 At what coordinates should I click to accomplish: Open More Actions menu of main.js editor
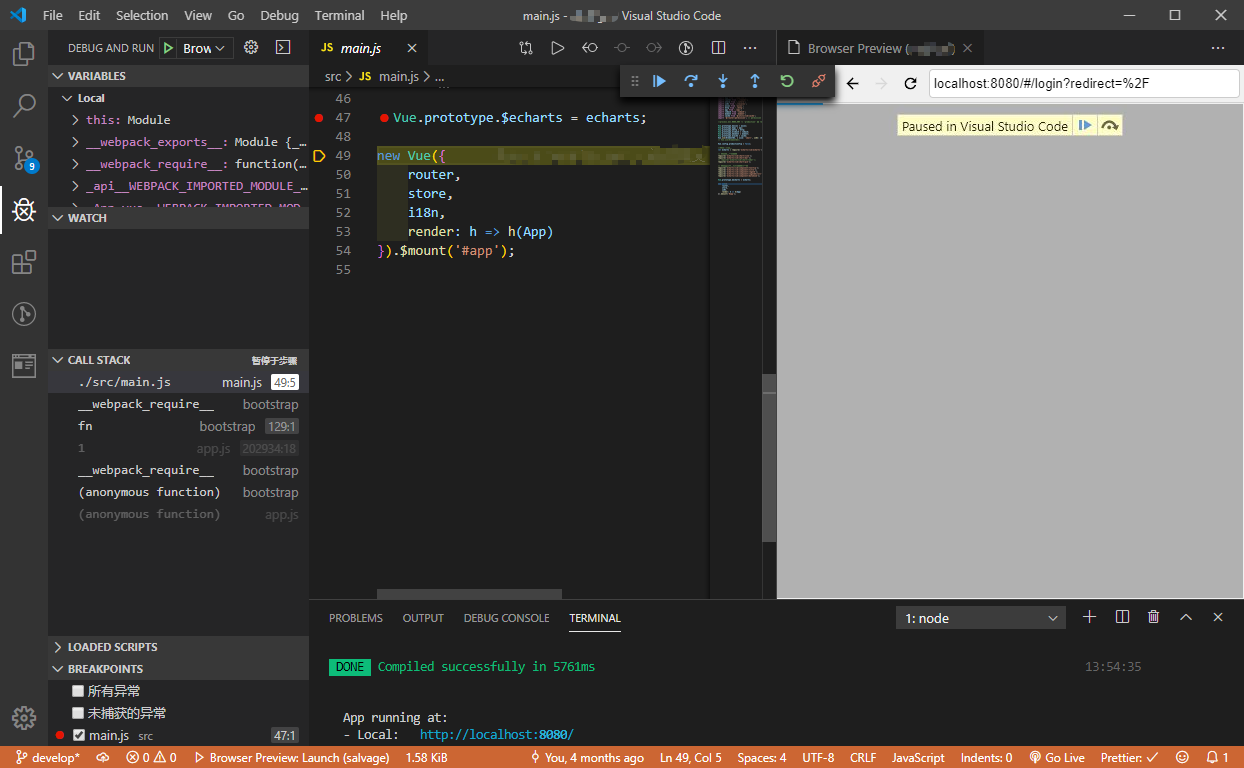(750, 48)
